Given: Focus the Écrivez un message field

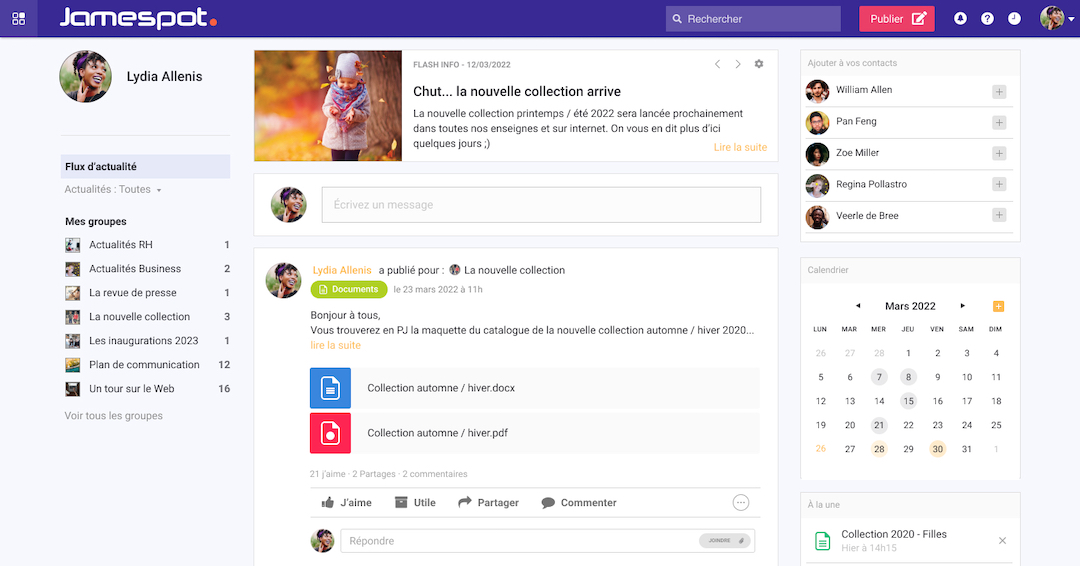Looking at the screenshot, I should point(540,205).
